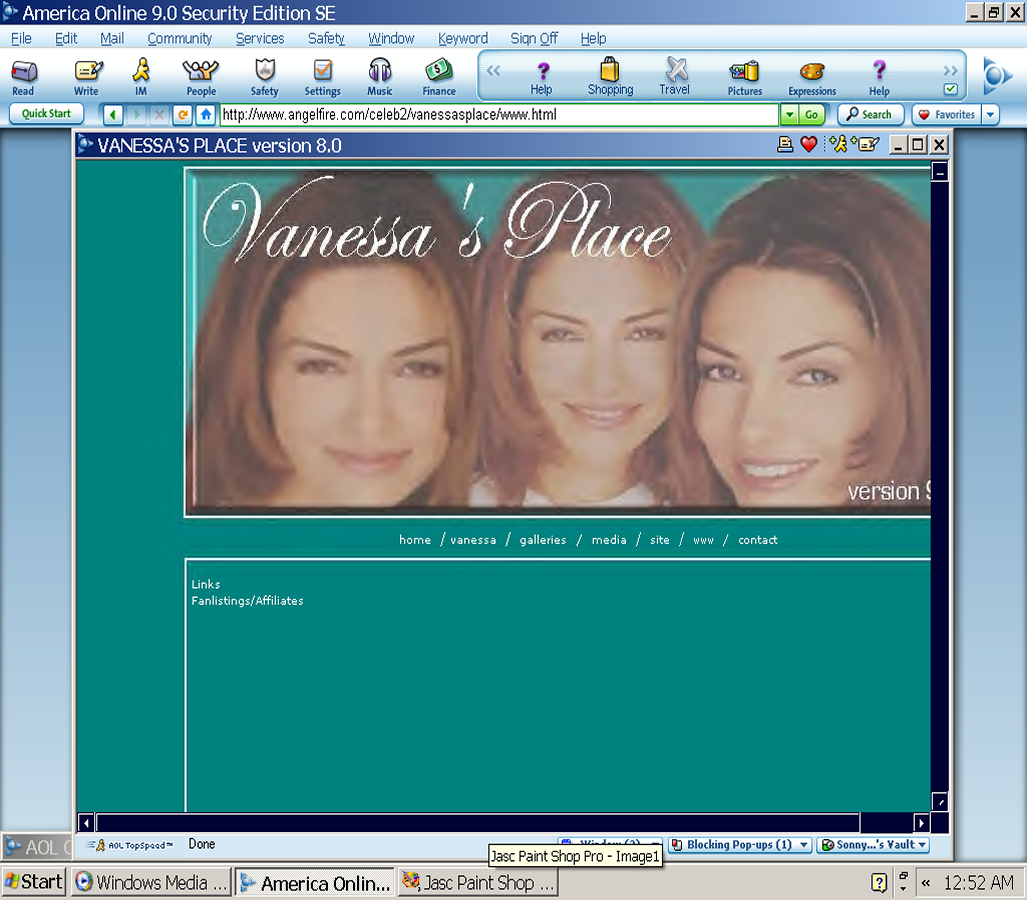Toggle the green checkmark box in toolbar

click(950, 88)
